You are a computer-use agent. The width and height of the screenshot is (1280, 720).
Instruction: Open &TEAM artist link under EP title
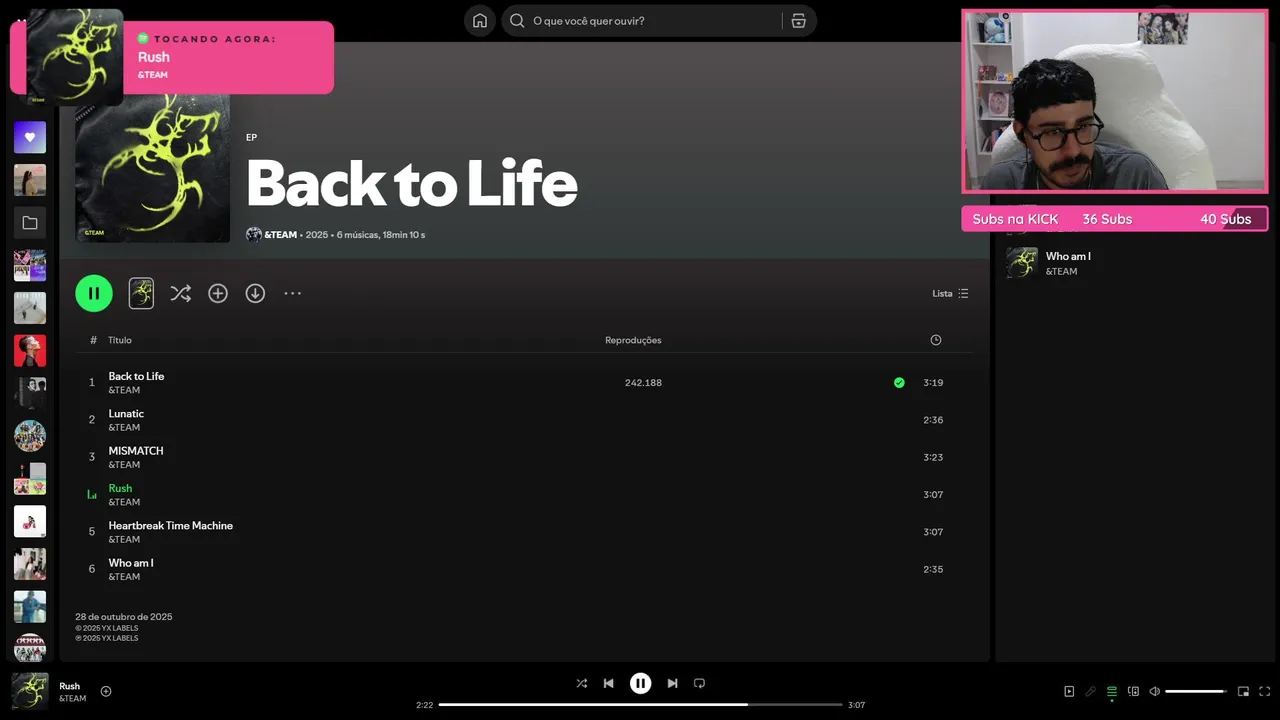(280, 235)
